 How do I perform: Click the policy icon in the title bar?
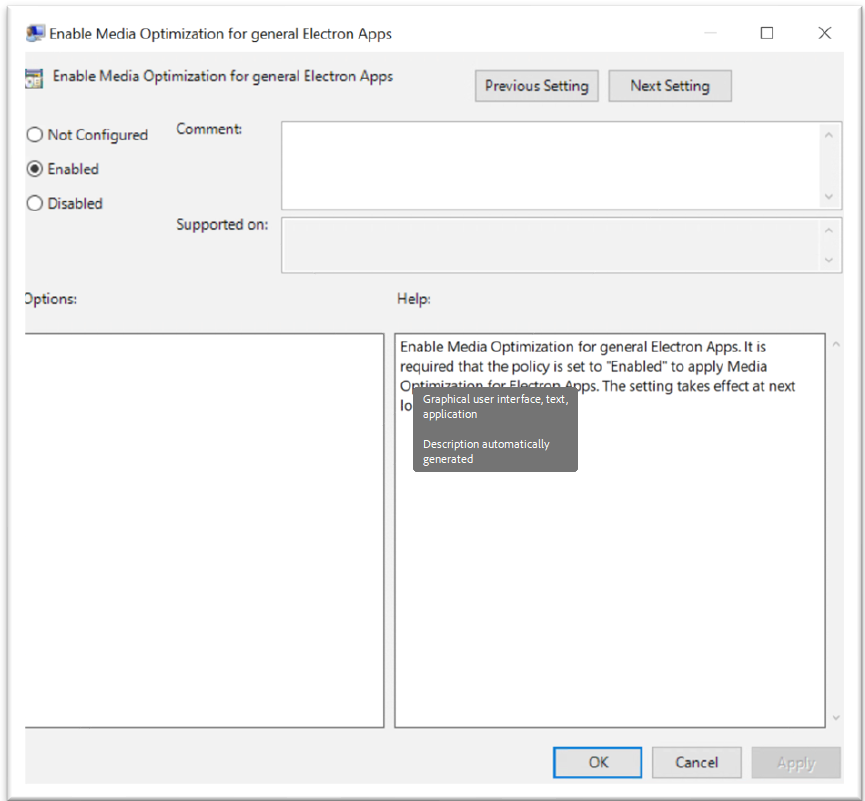point(35,33)
